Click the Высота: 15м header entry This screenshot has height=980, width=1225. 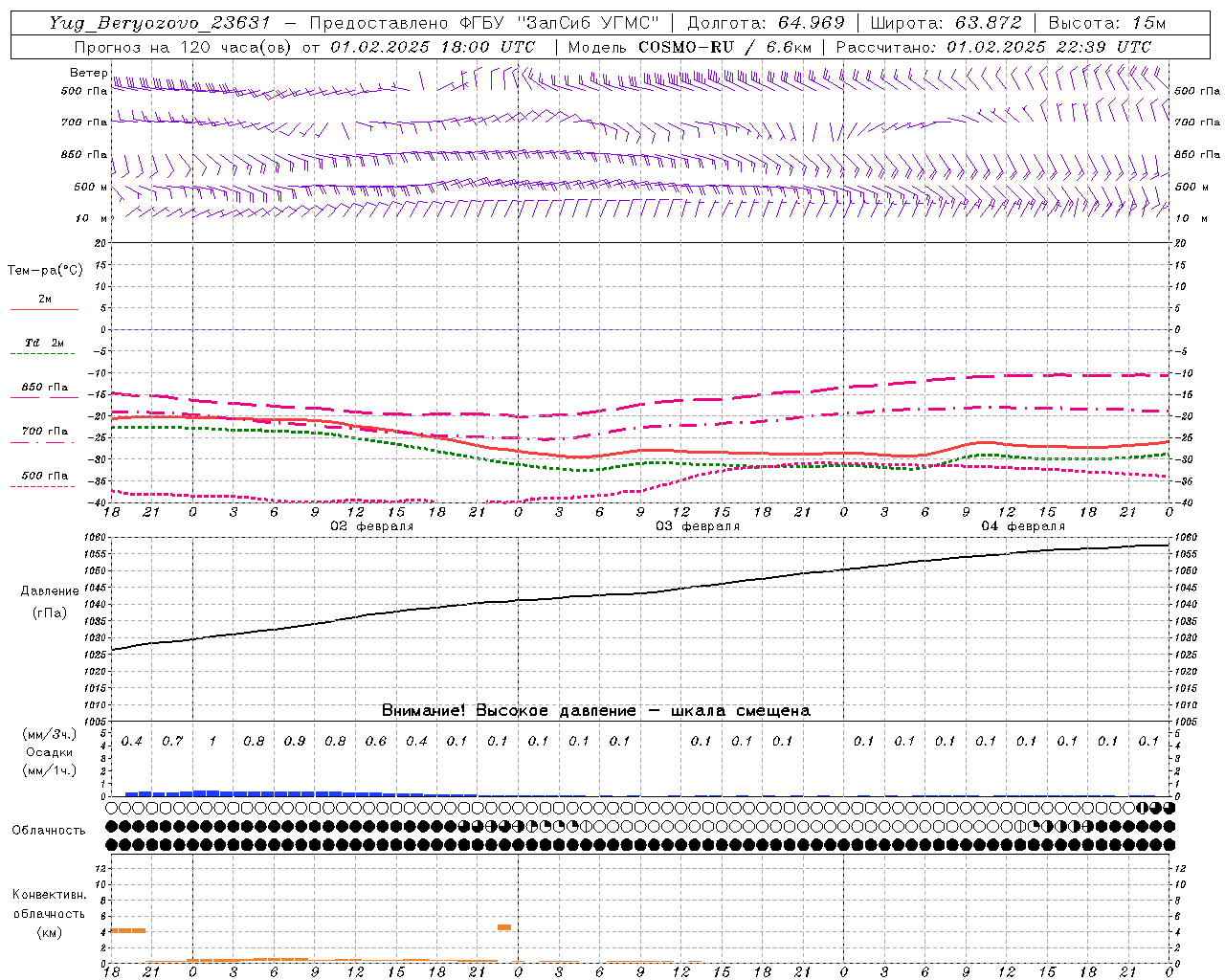tap(1107, 23)
